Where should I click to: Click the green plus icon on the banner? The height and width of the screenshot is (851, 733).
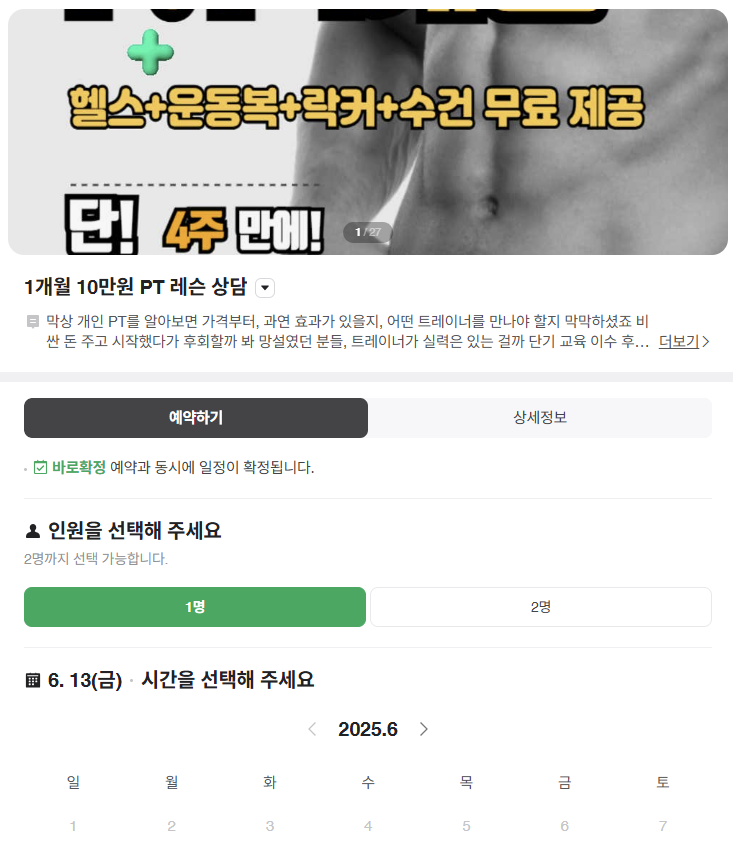point(150,52)
